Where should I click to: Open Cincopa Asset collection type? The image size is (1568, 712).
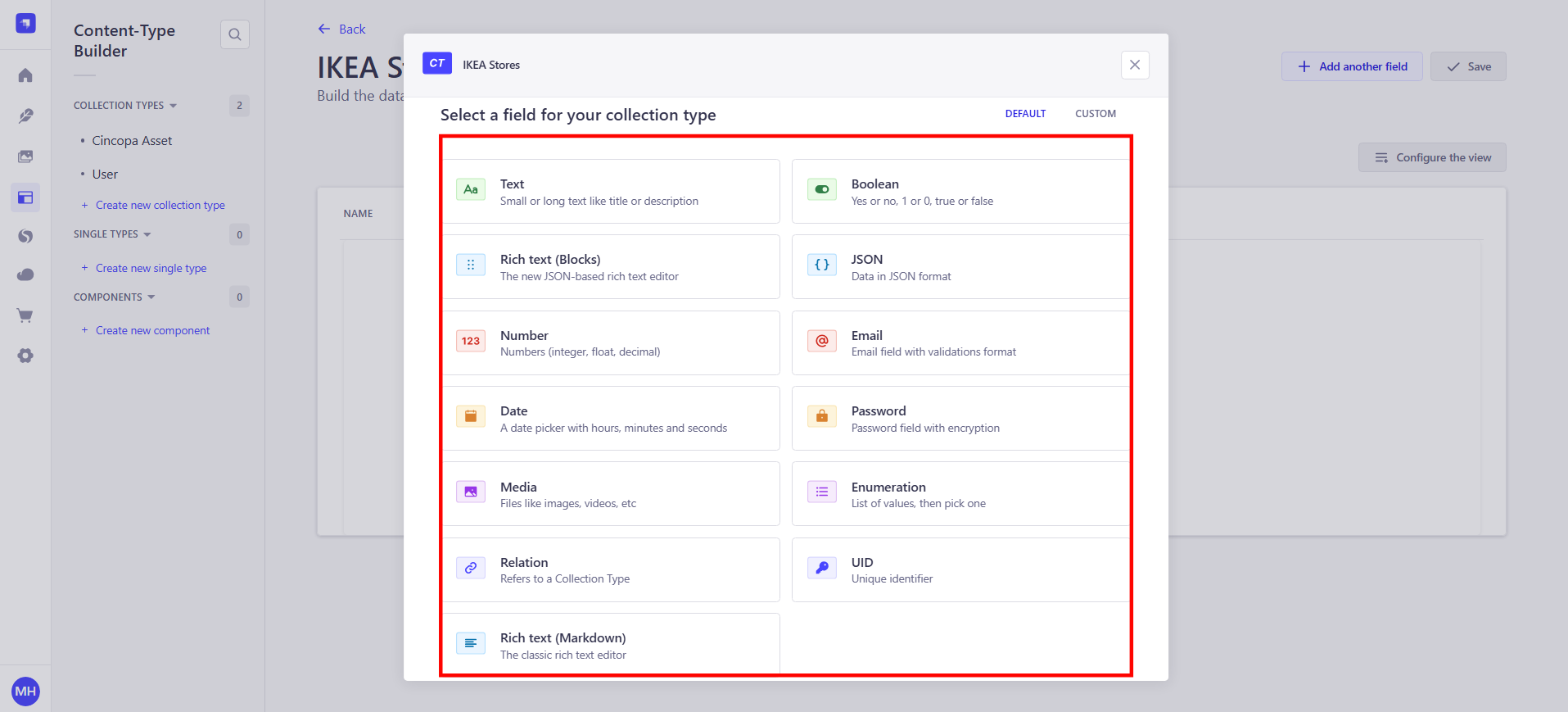click(x=132, y=141)
